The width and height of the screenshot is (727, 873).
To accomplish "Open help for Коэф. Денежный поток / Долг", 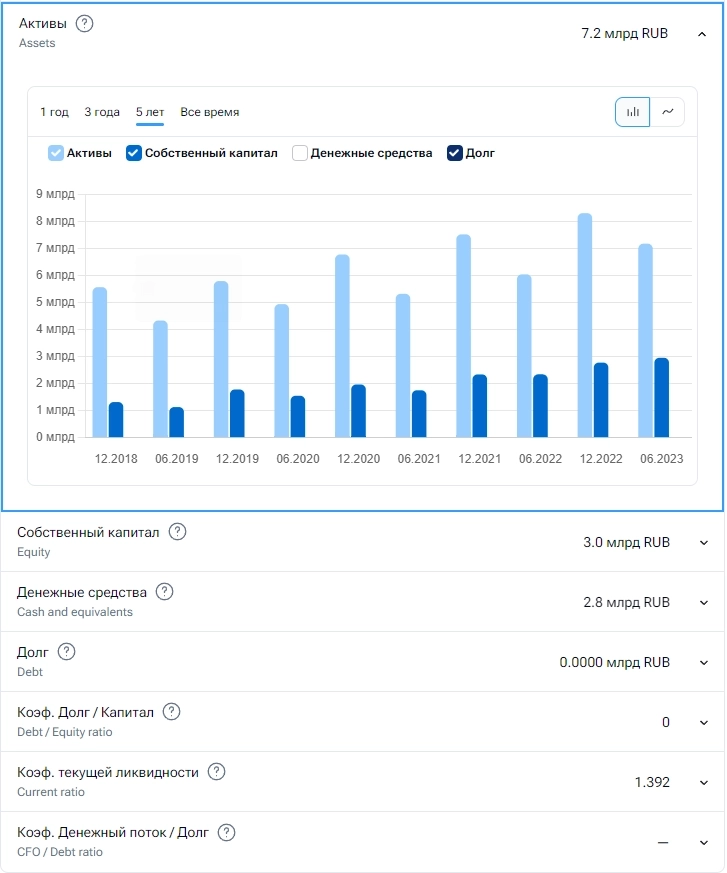I will pyautogui.click(x=227, y=832).
